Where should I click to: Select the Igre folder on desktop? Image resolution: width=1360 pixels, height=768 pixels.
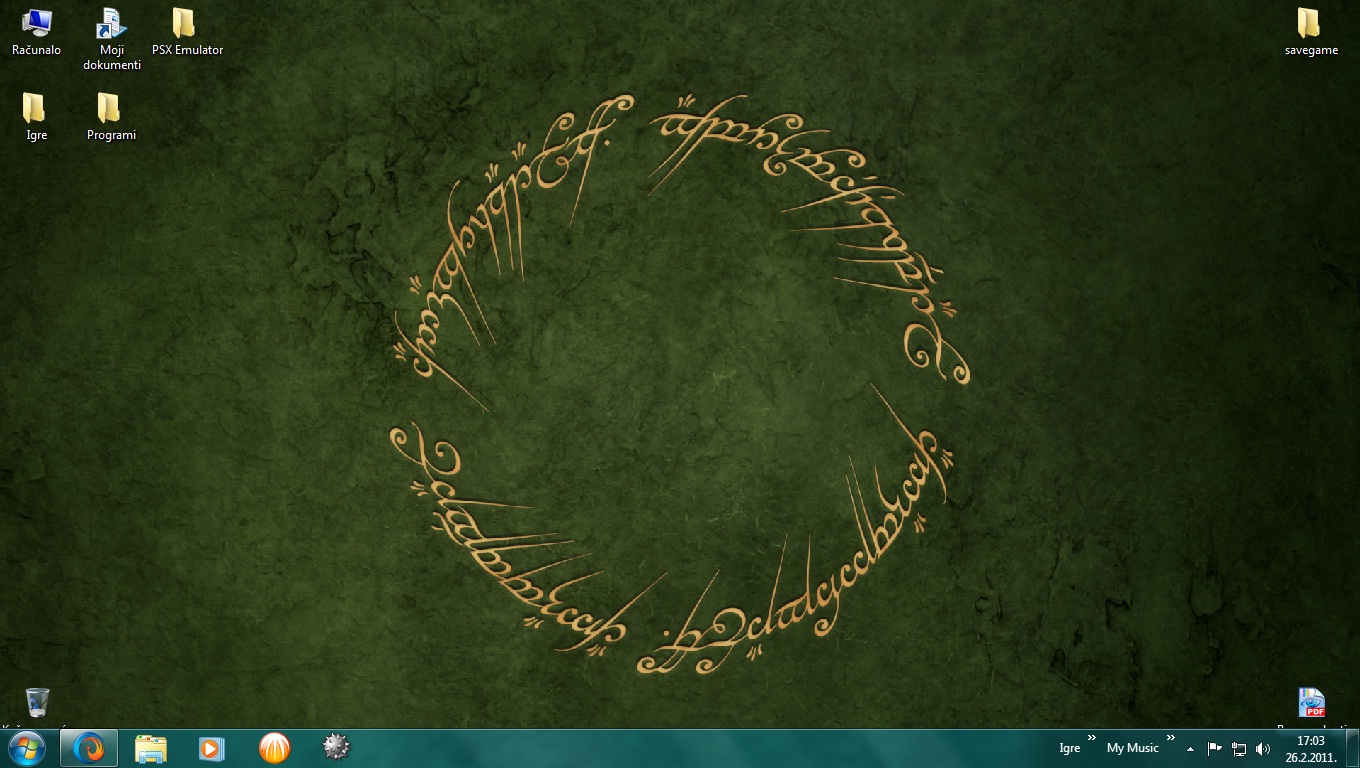click(36, 117)
